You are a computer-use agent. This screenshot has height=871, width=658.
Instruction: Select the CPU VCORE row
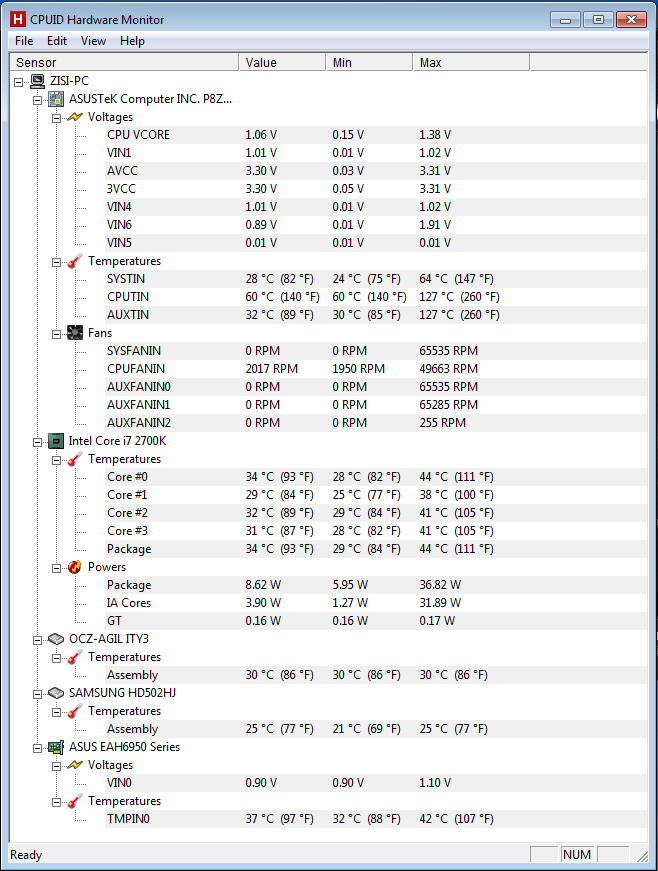coord(376,135)
